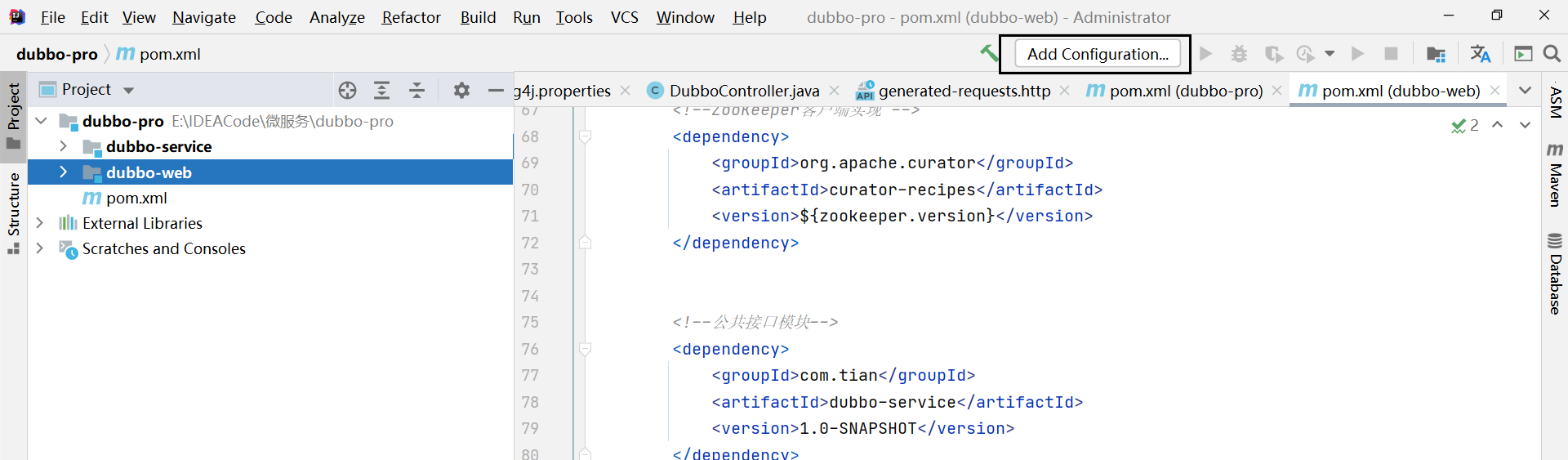
Task: Click the terminal window toolbar icon
Action: click(x=1523, y=54)
